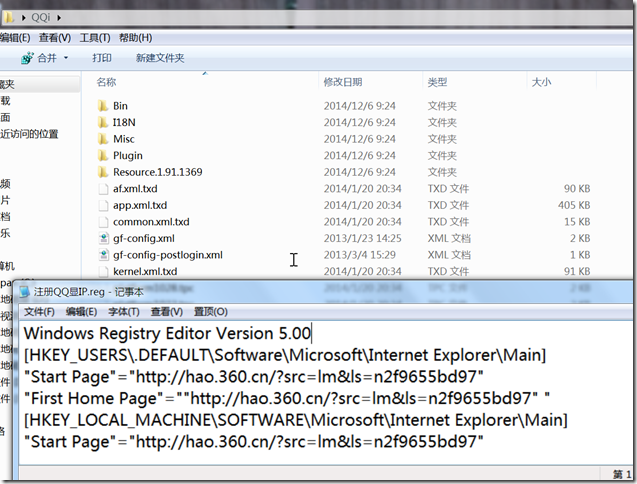The height and width of the screenshot is (484, 637).
Task: Sort by the 修改日期 column header
Action: (343, 82)
